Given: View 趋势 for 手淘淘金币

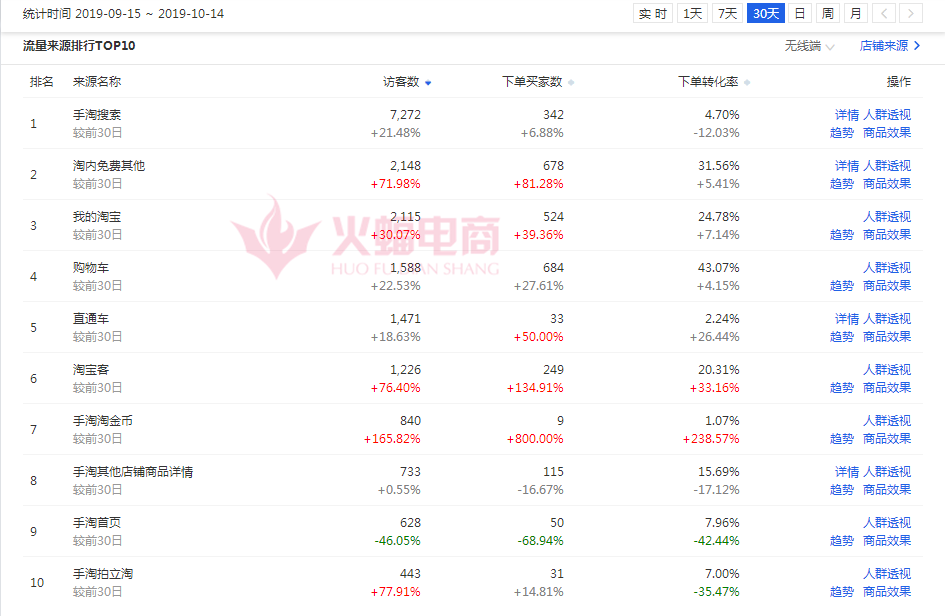Looking at the screenshot, I should tap(842, 439).
